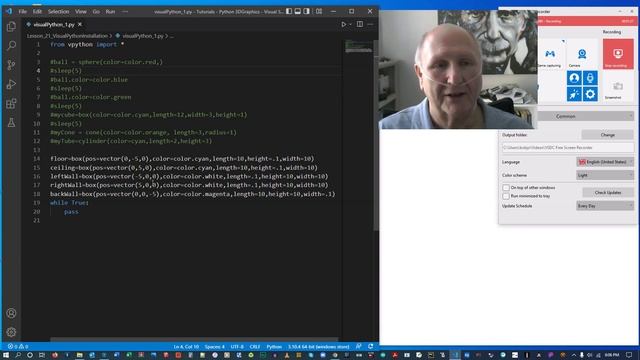Open Customize Layout in title bar

click(x=319, y=11)
